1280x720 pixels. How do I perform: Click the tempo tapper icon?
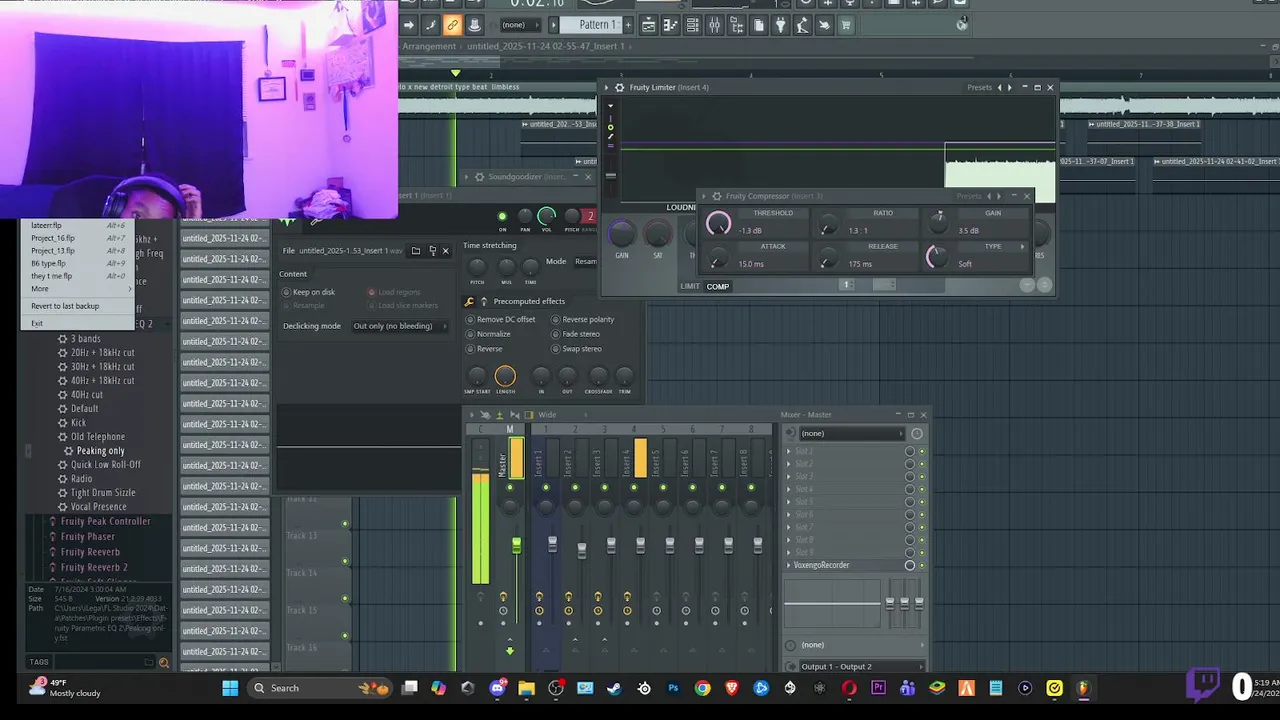click(801, 25)
